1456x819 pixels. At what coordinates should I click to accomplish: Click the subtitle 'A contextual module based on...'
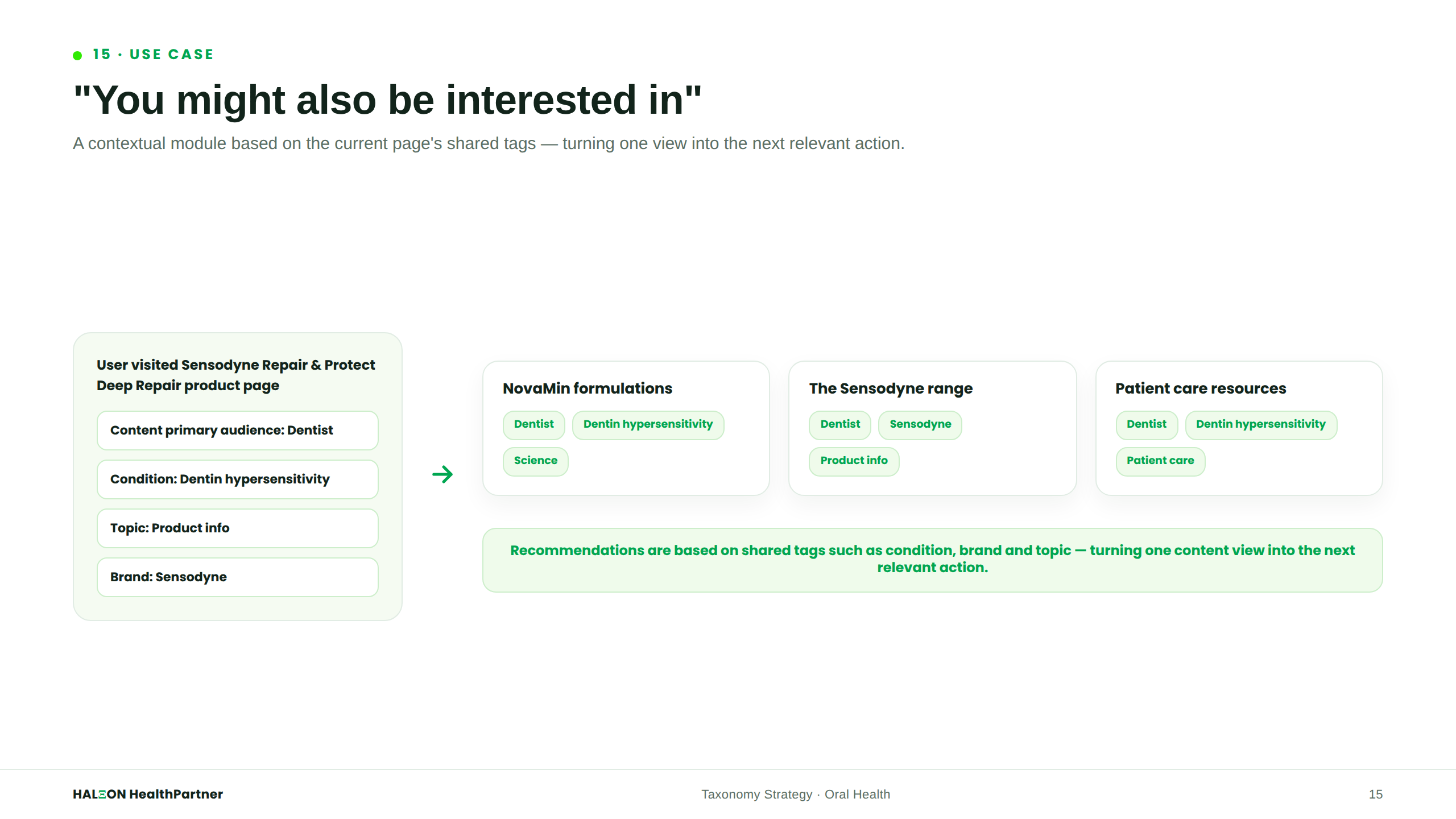pyautogui.click(x=489, y=143)
